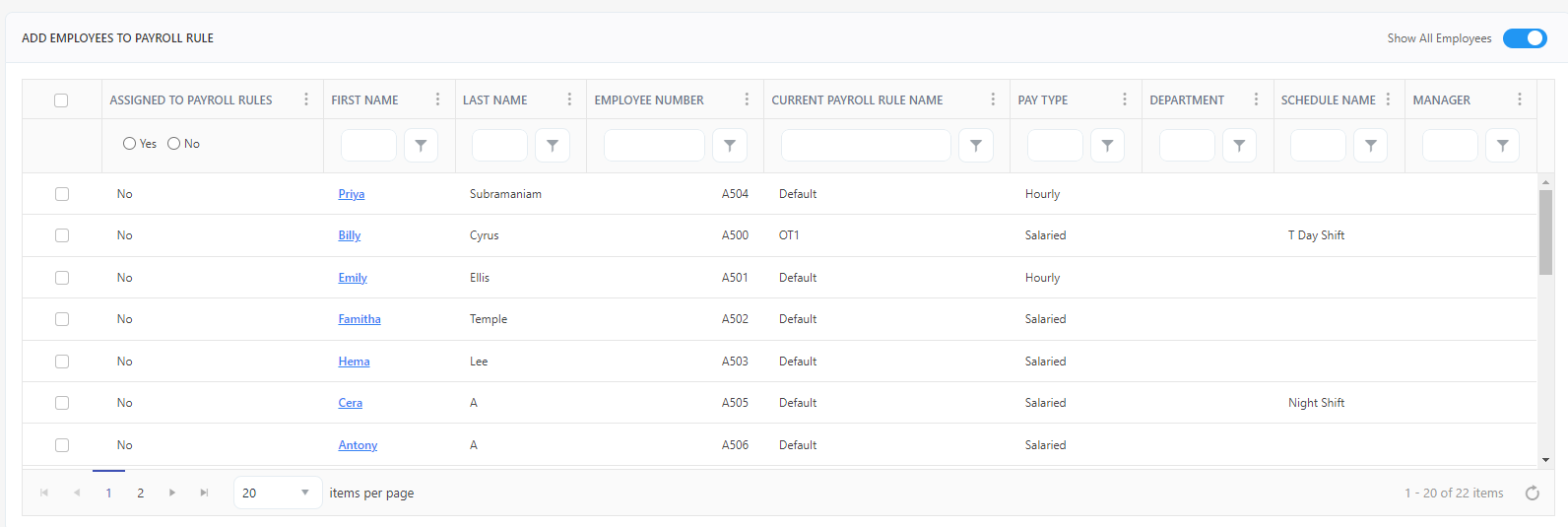Refresh the employee grid with reload icon
Image resolution: width=1568 pixels, height=527 pixels.
point(1532,494)
